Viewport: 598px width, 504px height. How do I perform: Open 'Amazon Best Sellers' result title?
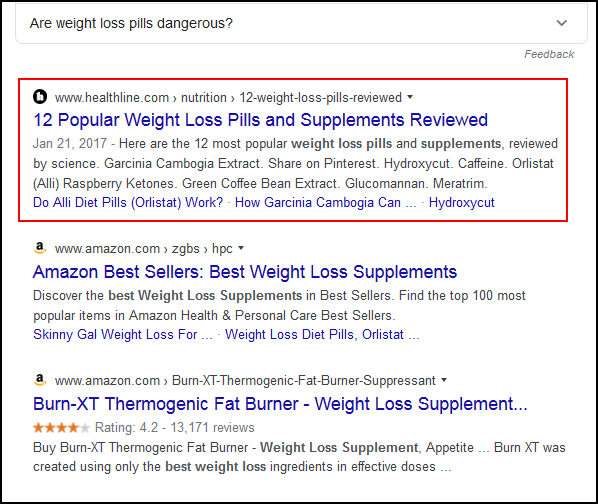coord(245,272)
